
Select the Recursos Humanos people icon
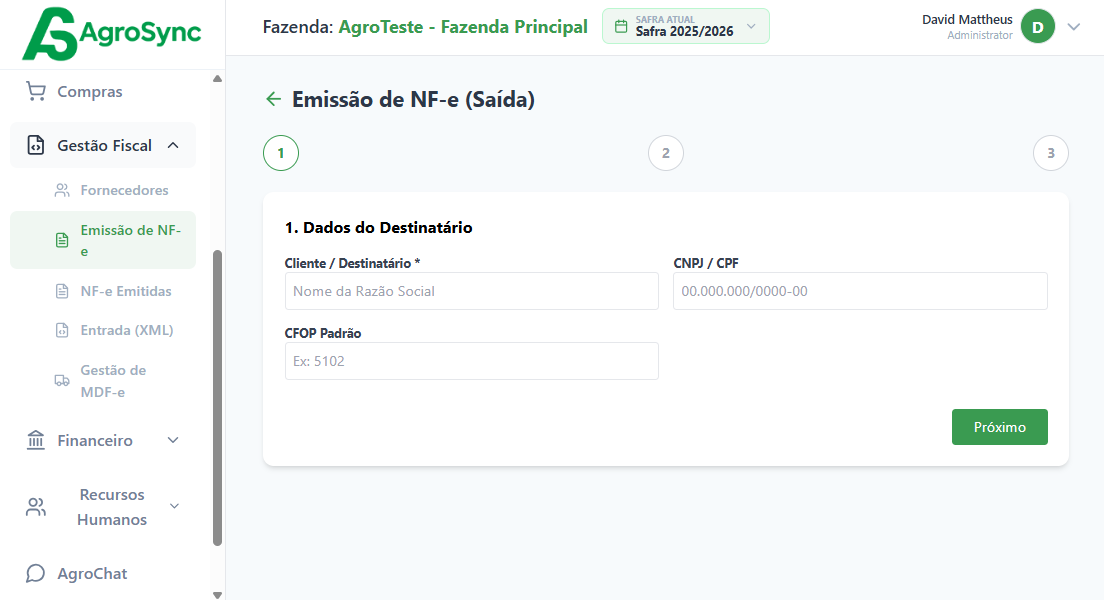pyautogui.click(x=36, y=507)
